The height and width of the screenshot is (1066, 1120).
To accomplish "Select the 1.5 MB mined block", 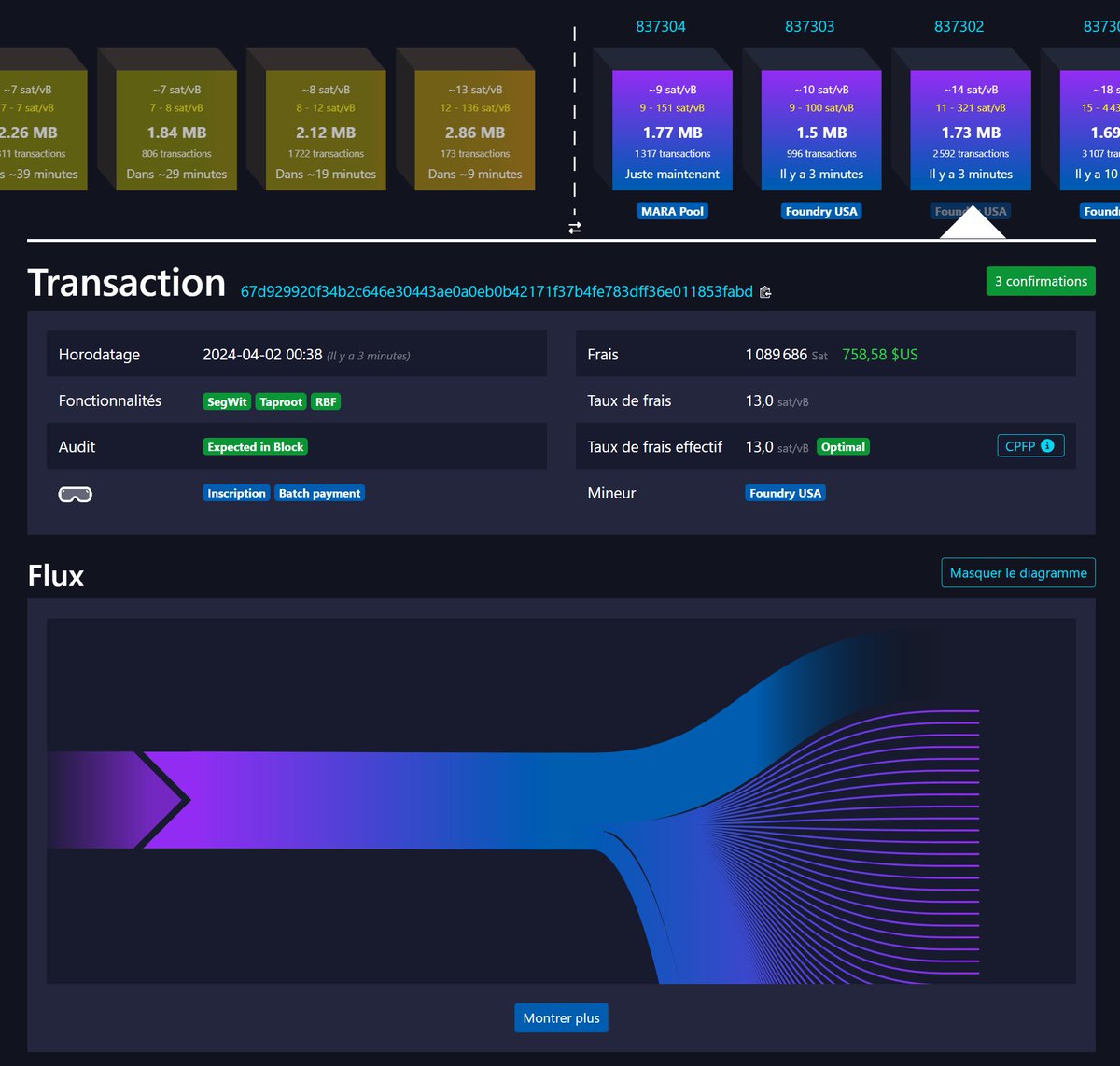I will point(821,131).
